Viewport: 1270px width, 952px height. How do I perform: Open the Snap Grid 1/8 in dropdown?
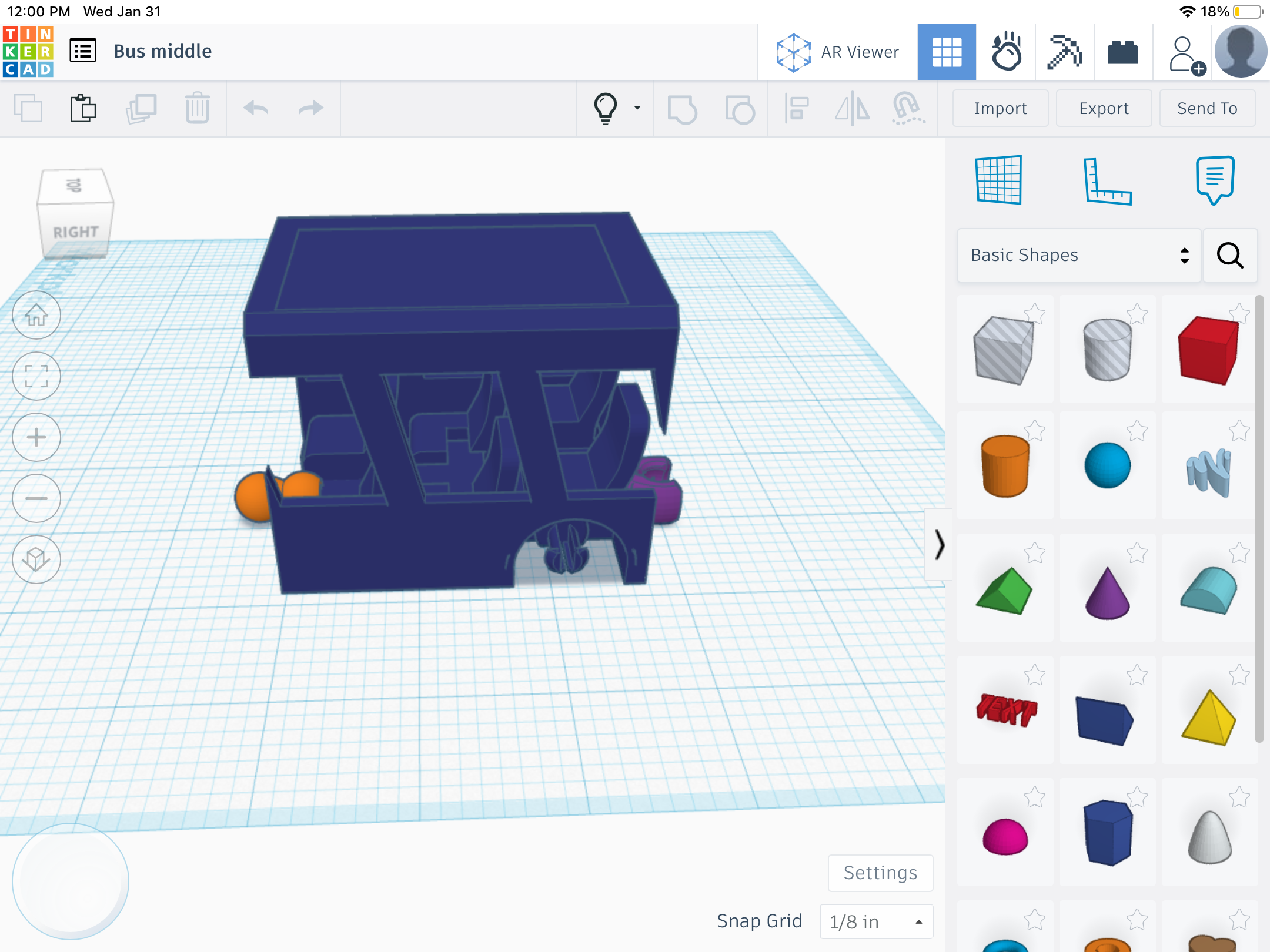[876, 921]
